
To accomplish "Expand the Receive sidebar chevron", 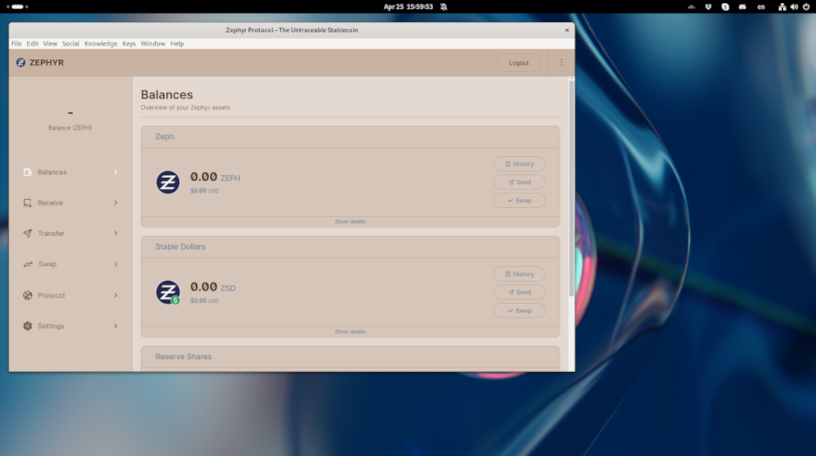I will 116,203.
